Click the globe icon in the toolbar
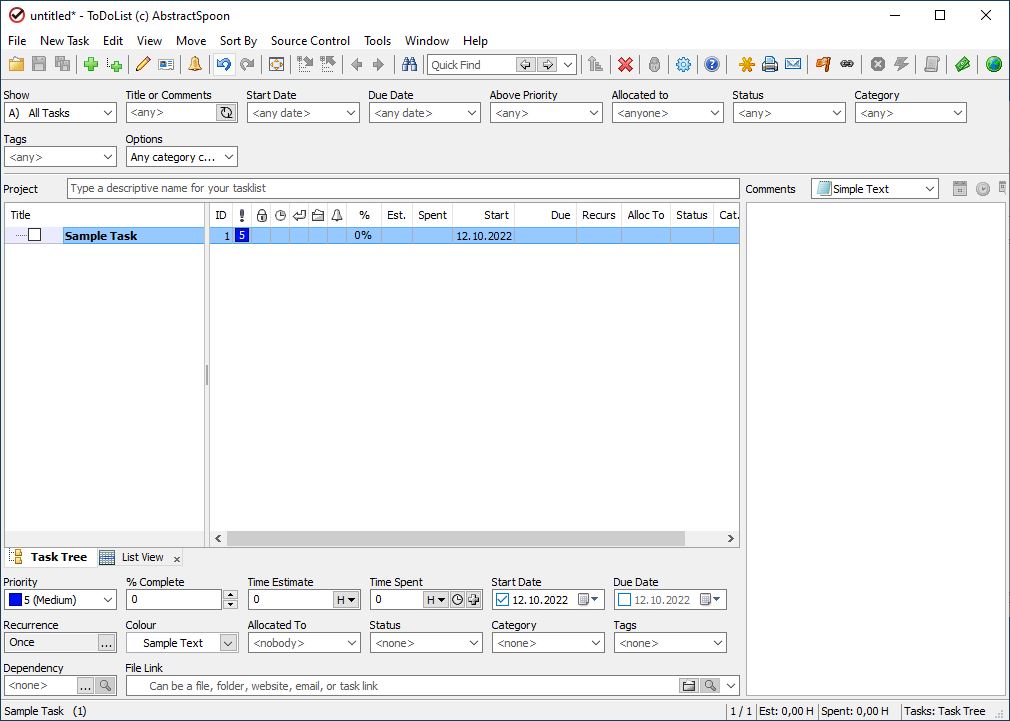 (994, 64)
